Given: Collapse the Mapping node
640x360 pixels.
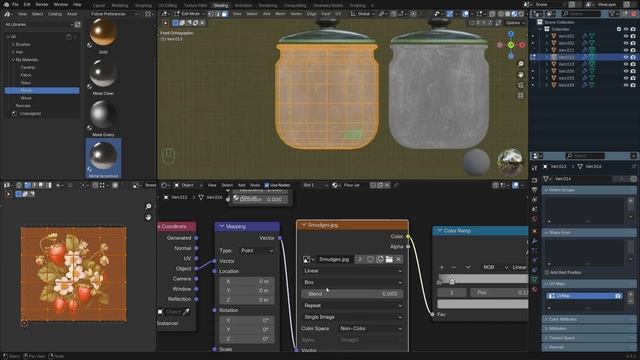Looking at the screenshot, I should [222, 226].
